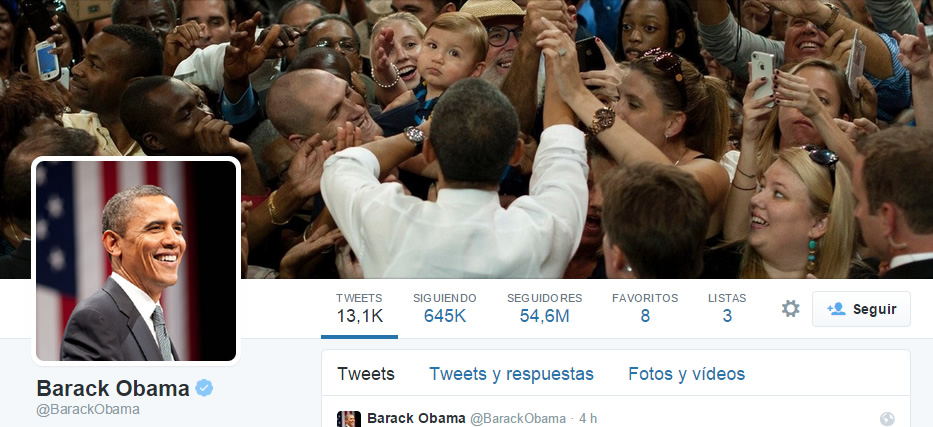View the Siguiendo list of 645K accounts
Screen dimensions: 933x427
(444, 308)
